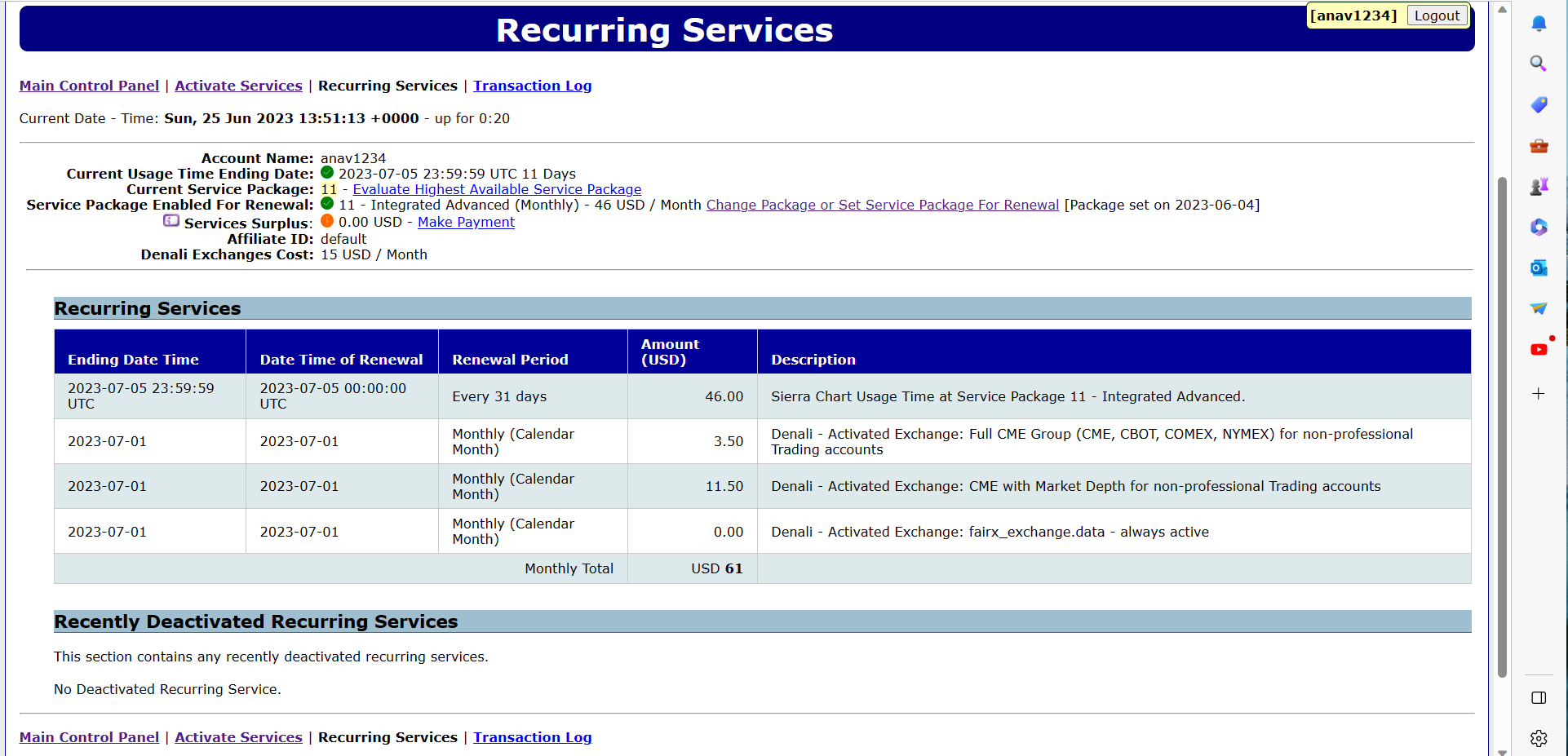This screenshot has height=756, width=1568.
Task: Click the 11.50 amount cell
Action: pyautogui.click(x=693, y=486)
